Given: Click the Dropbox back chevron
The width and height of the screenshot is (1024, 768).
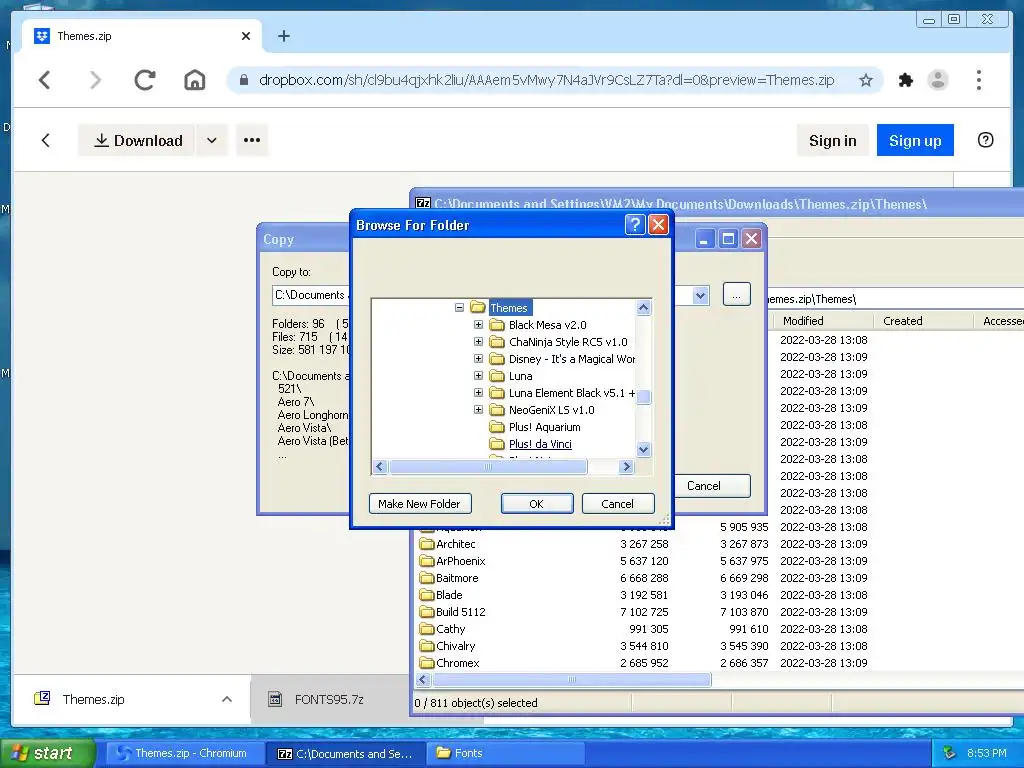Looking at the screenshot, I should (46, 140).
